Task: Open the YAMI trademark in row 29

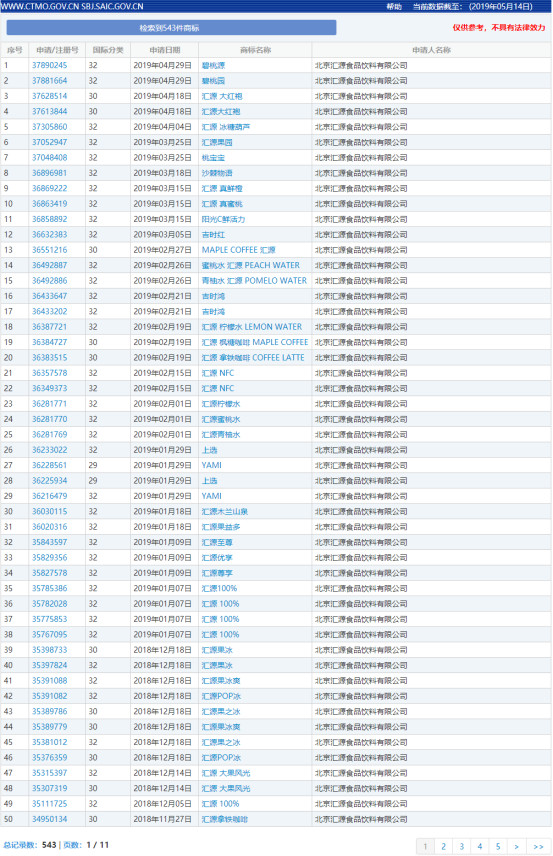Action: click(x=211, y=496)
